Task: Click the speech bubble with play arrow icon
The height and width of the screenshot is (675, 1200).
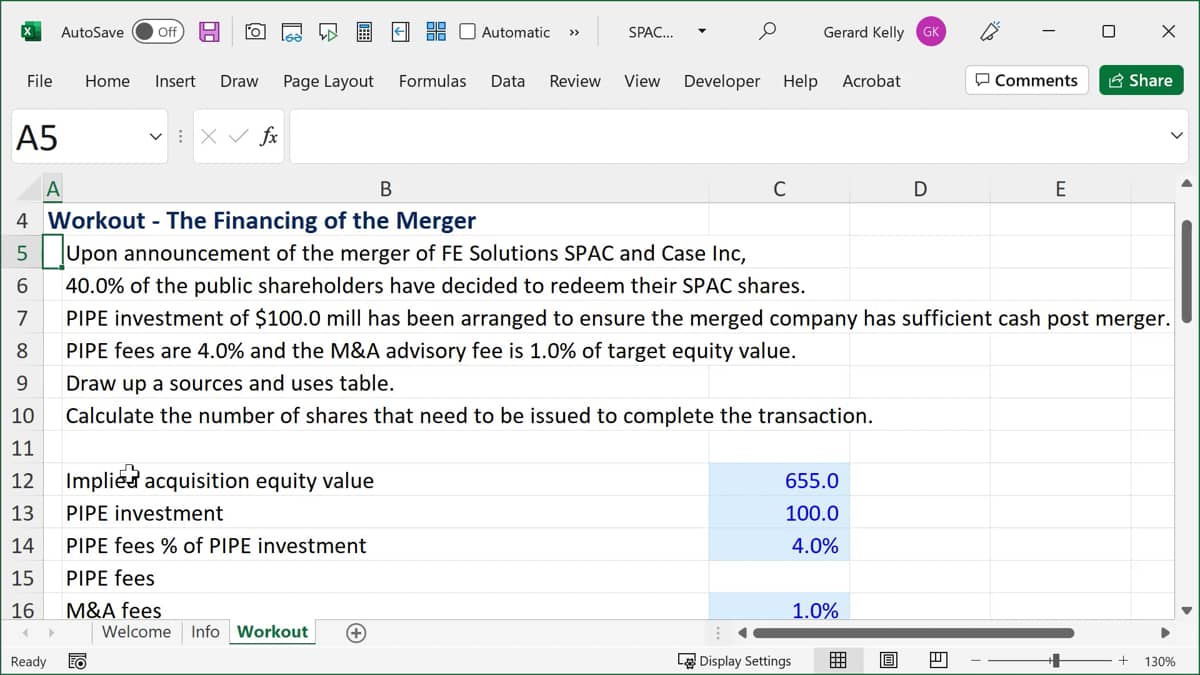Action: pyautogui.click(x=328, y=32)
